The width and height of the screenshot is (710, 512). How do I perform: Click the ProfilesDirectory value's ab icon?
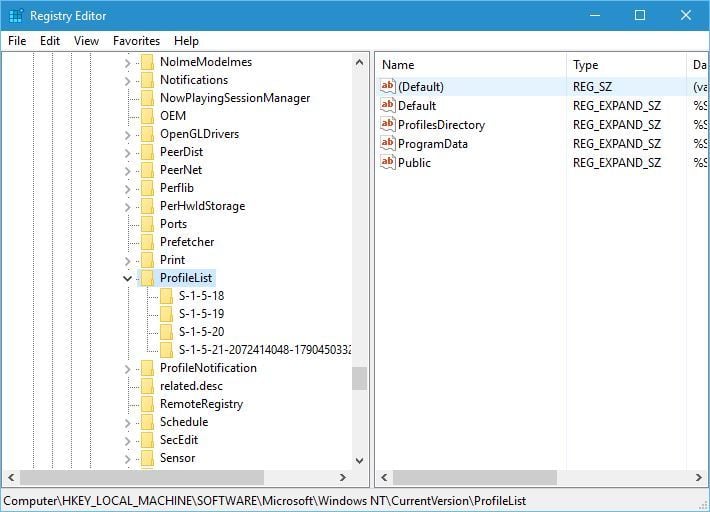pos(388,124)
